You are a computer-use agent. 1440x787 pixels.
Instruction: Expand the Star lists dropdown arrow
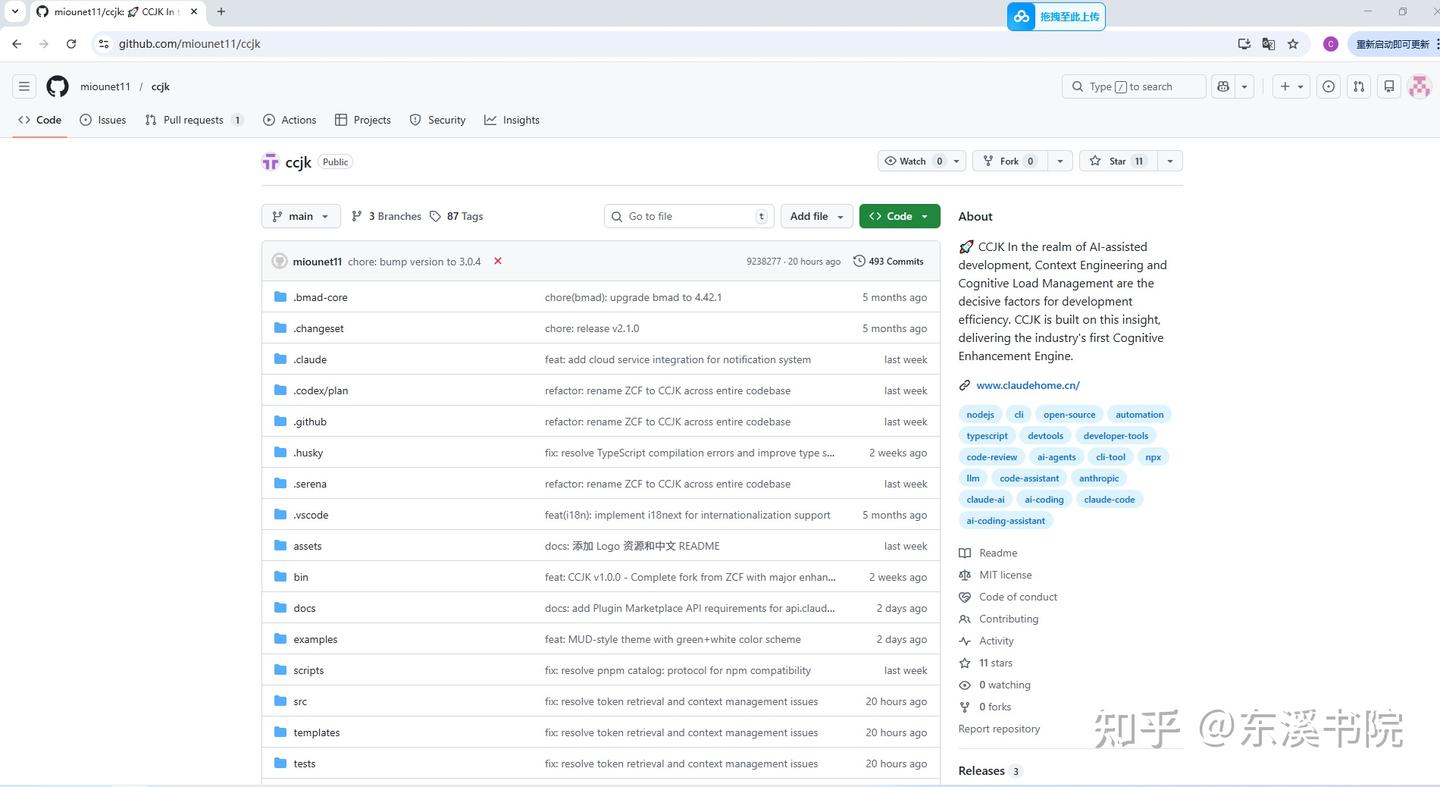[x=1169, y=161]
